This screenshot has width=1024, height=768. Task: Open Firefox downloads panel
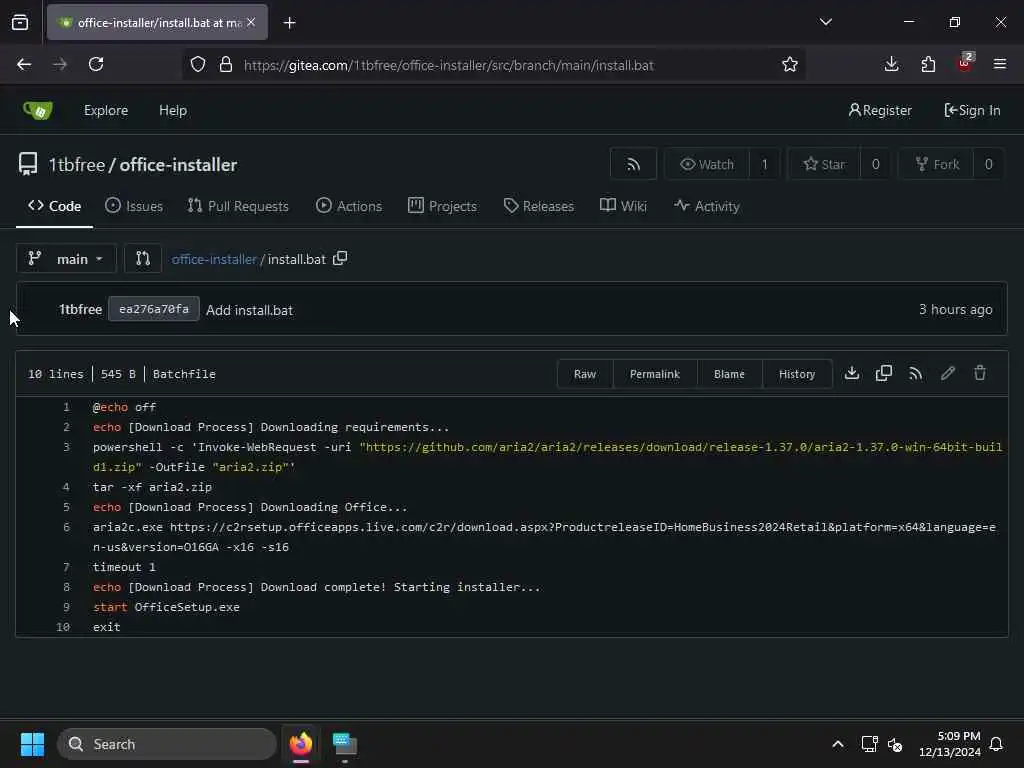pyautogui.click(x=891, y=64)
